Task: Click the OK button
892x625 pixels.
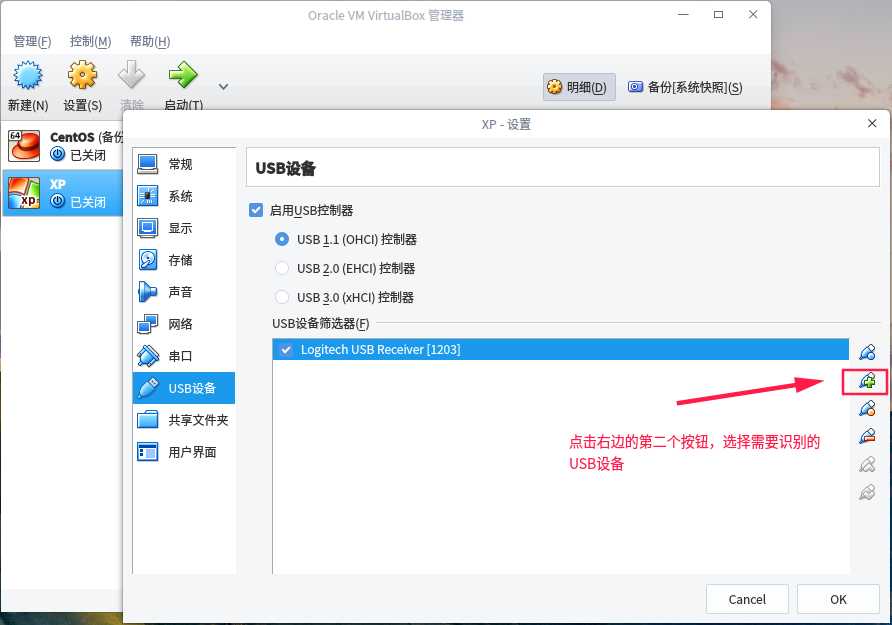Action: coord(838,599)
